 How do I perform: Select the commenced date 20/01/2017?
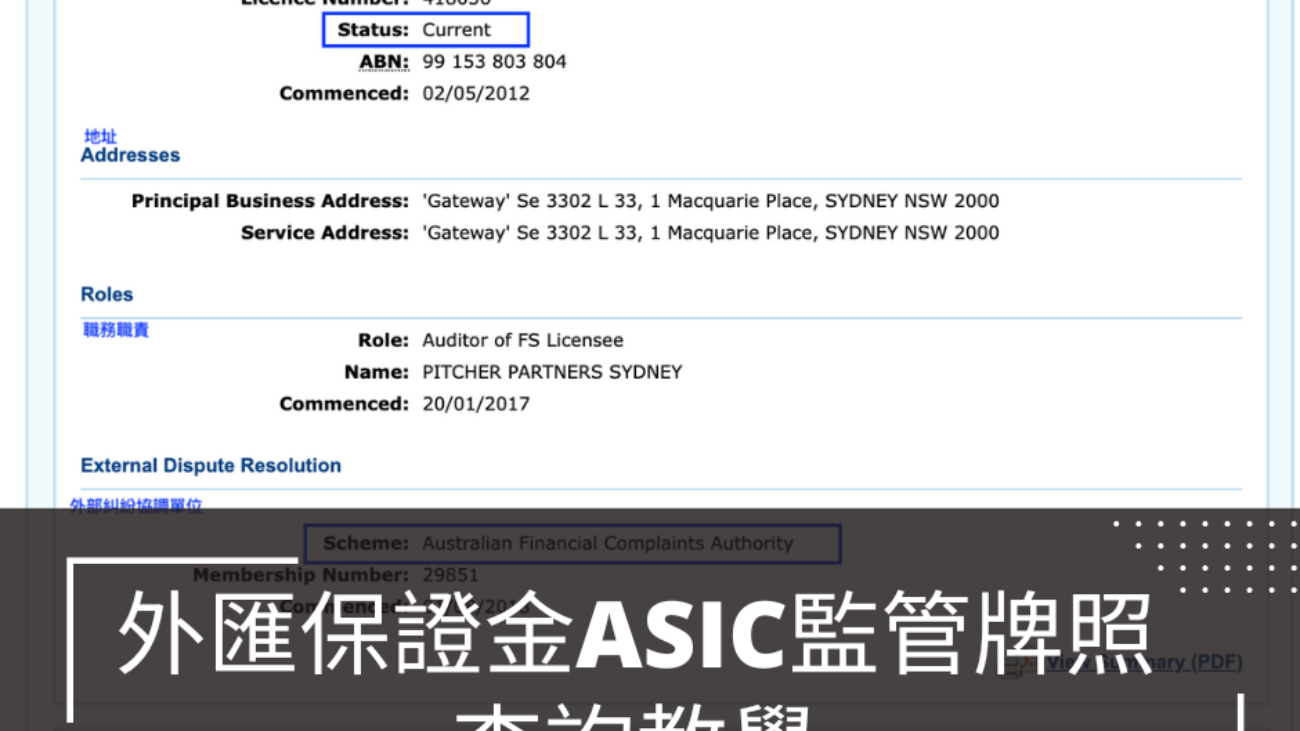[x=476, y=404]
